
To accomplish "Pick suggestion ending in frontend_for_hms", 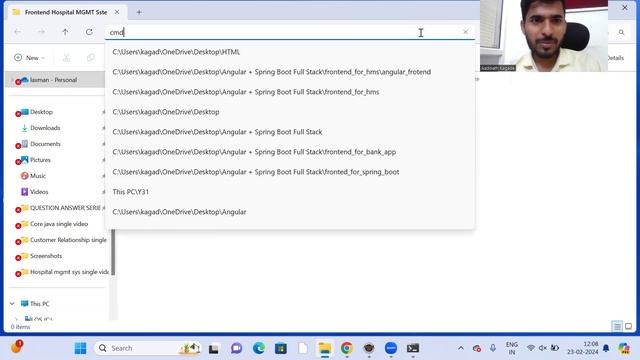I will coord(290,92).
